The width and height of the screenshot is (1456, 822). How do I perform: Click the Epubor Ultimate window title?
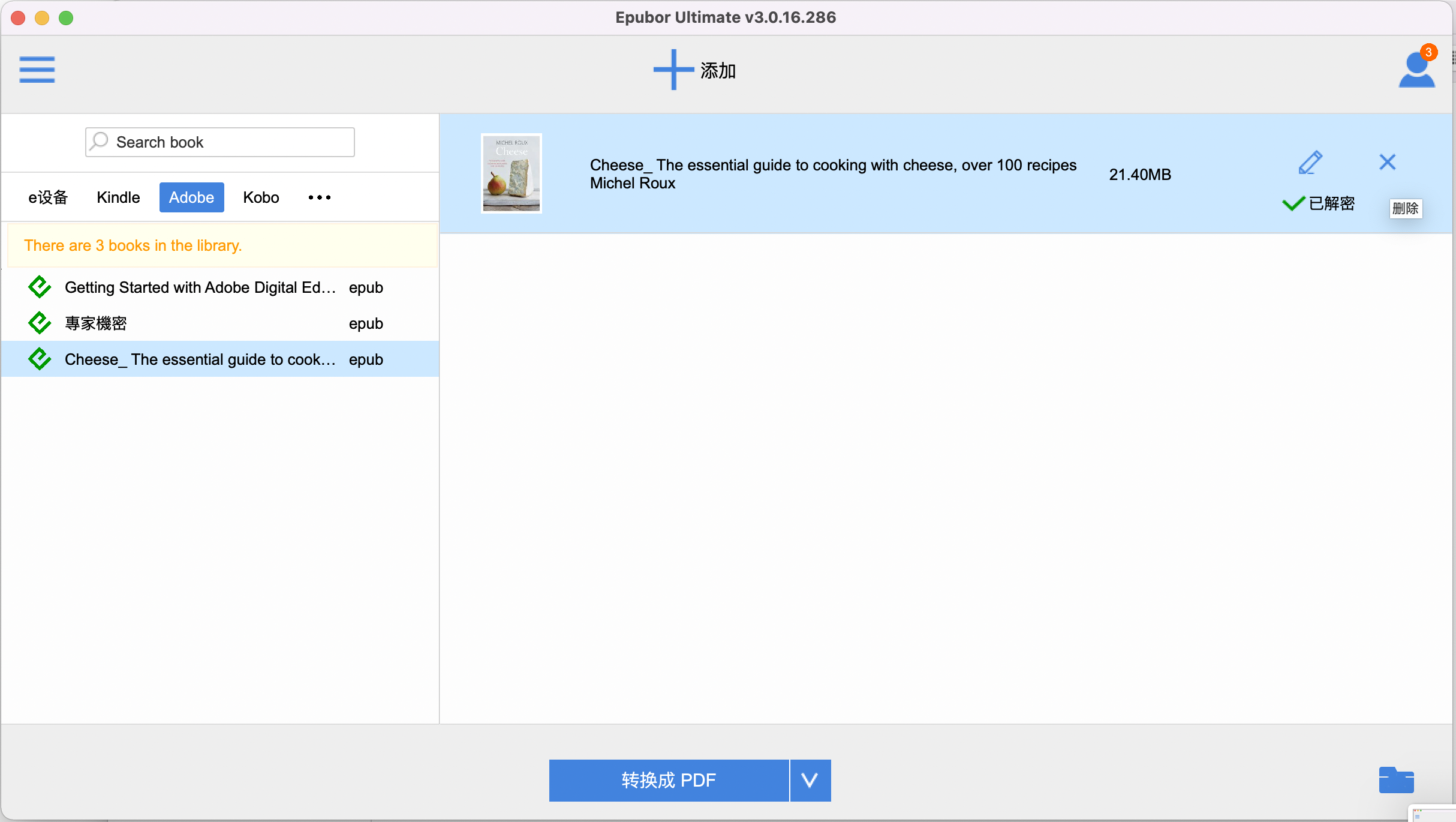[x=726, y=17]
